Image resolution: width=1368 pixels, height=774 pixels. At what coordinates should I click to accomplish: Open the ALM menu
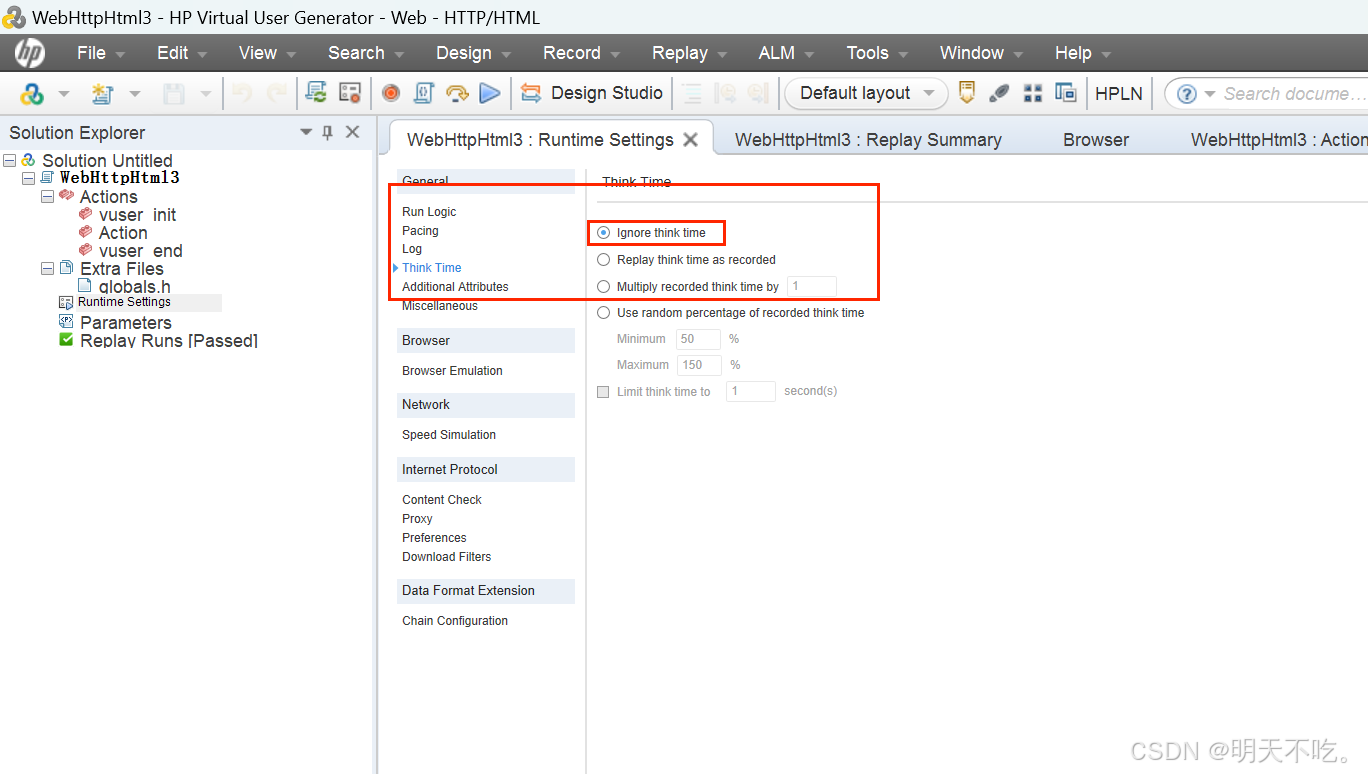[785, 53]
